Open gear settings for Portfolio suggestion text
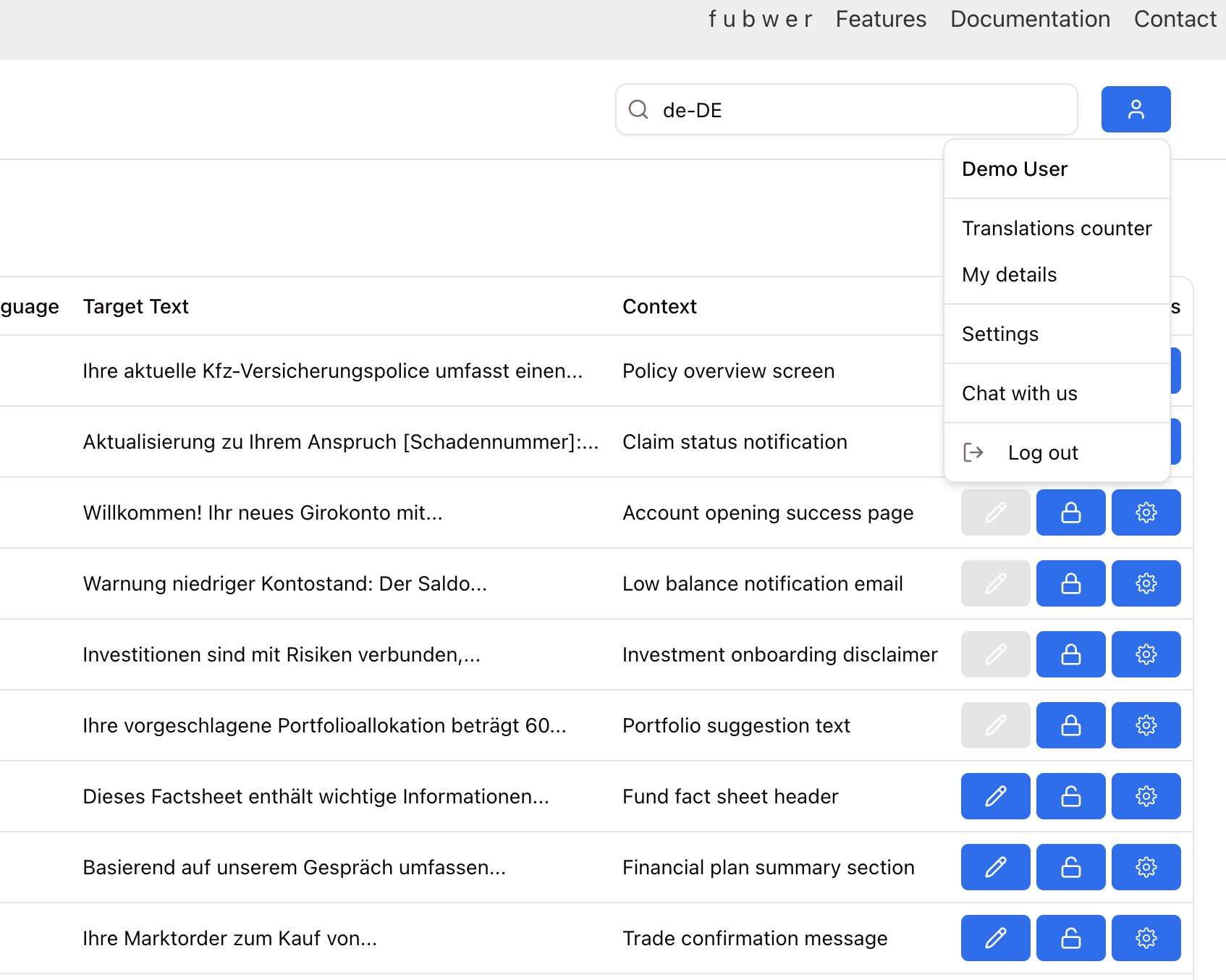The image size is (1226, 980). (x=1146, y=725)
